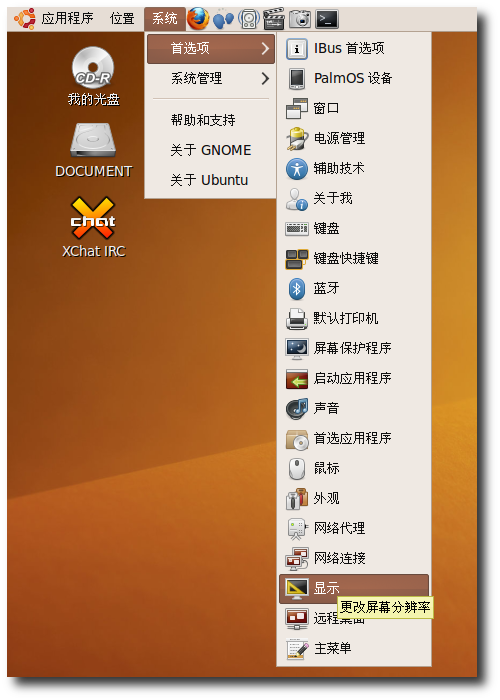Open the clapperboard video launcher icon
Image resolution: width=500 pixels, height=700 pixels.
274,19
